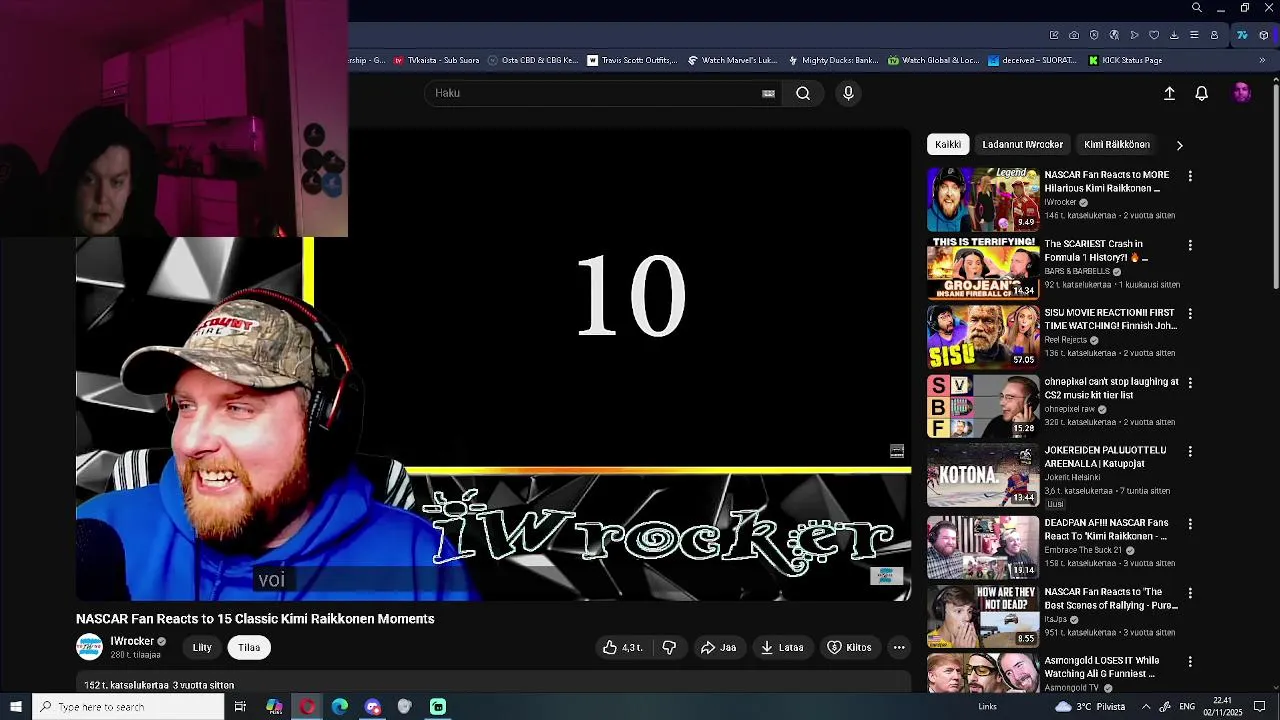
Task: Open the KOTONA Jokerit video thumbnail
Action: click(983, 475)
